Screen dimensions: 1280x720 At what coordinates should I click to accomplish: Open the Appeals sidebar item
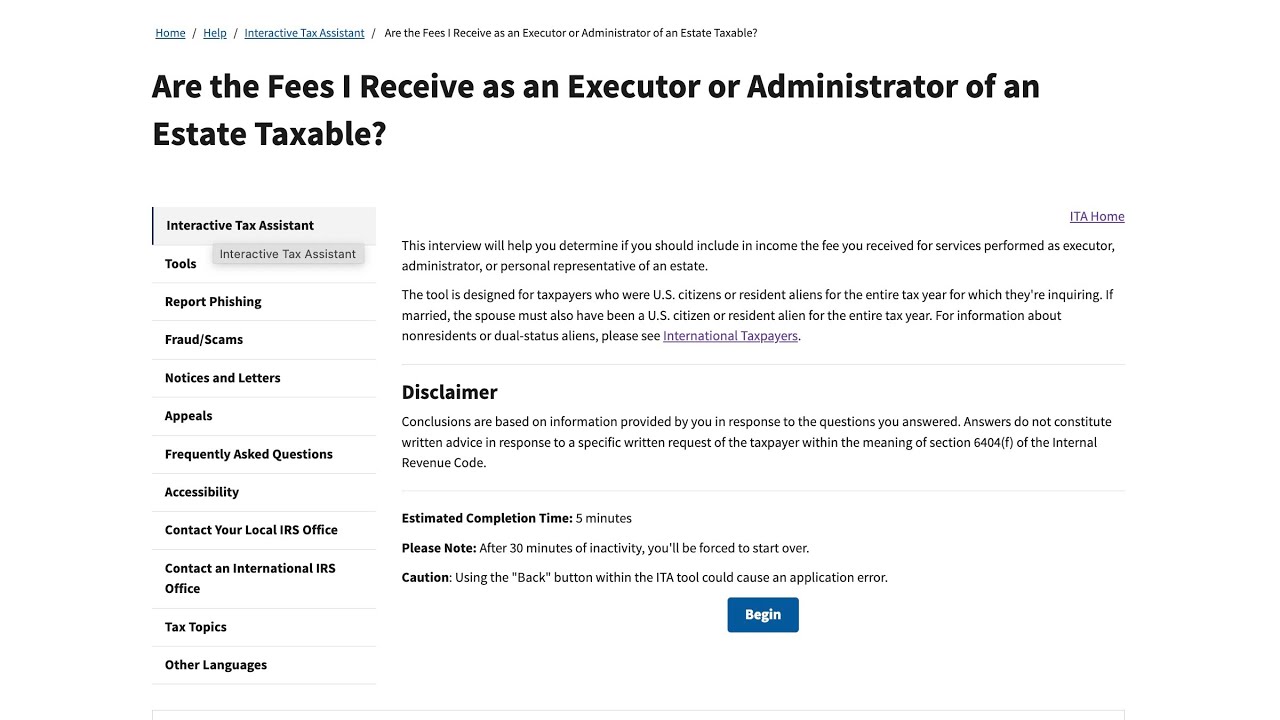tap(189, 416)
